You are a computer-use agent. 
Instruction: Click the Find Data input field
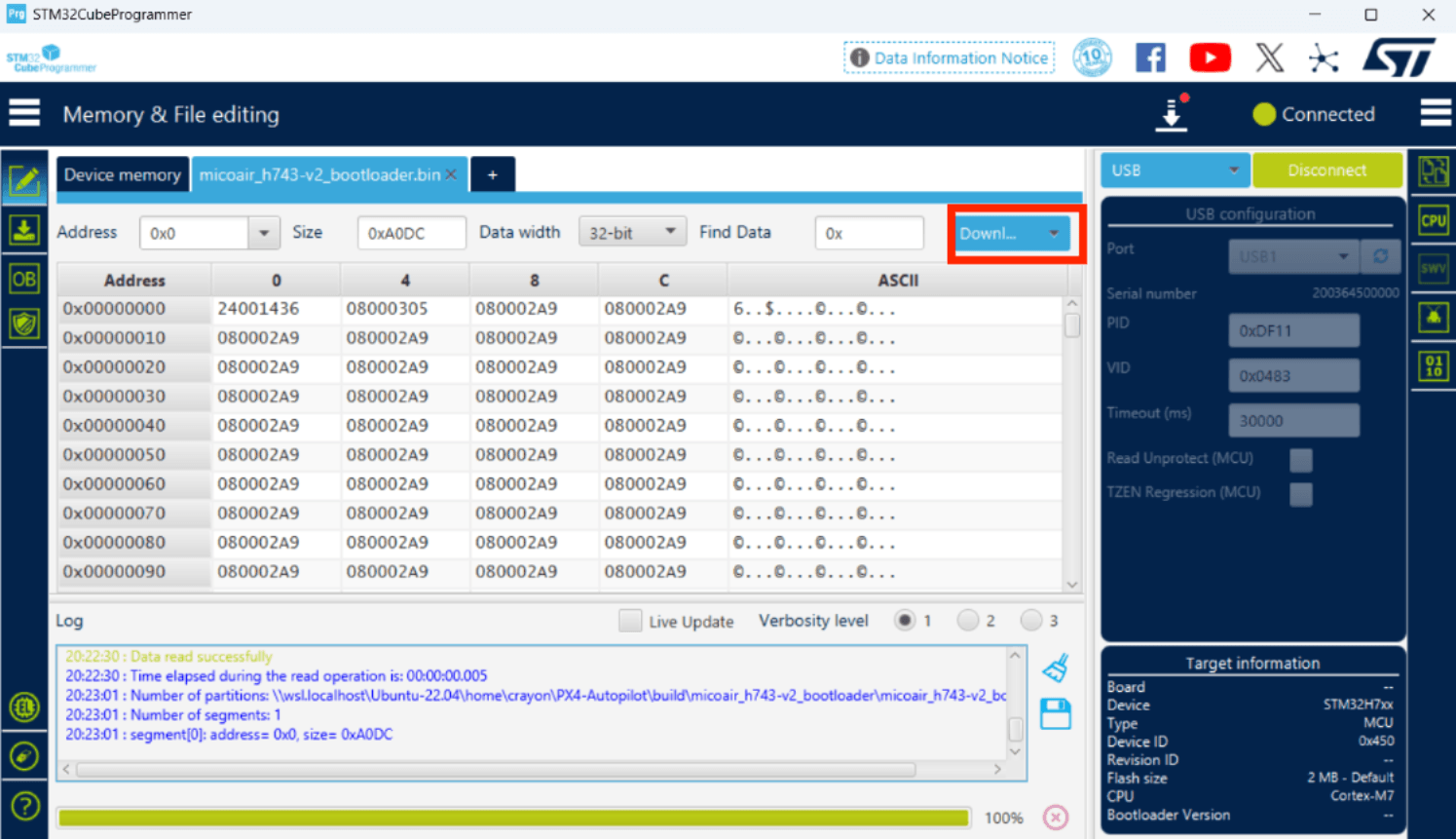[x=869, y=233]
